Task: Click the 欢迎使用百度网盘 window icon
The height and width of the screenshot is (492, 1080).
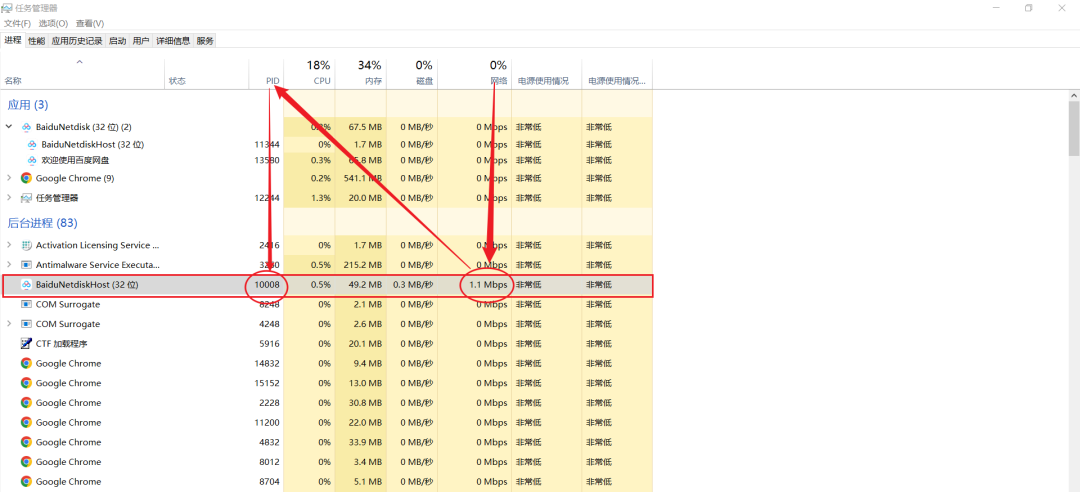Action: pyautogui.click(x=32, y=160)
